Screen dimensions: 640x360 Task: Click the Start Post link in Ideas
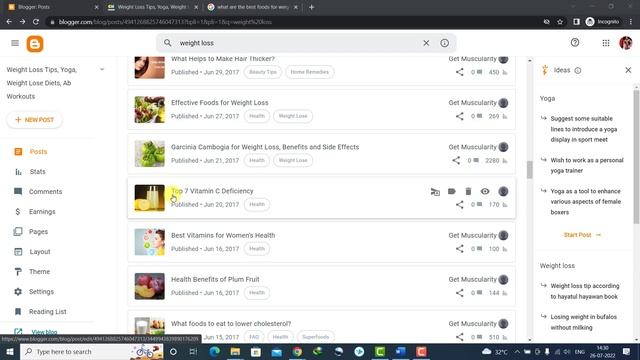click(x=582, y=235)
